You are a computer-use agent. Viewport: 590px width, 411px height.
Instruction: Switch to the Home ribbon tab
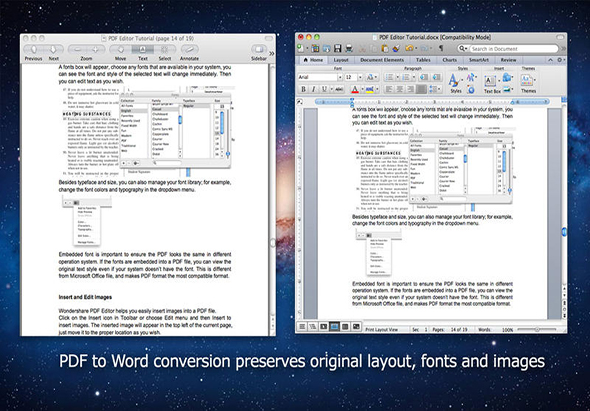point(313,60)
